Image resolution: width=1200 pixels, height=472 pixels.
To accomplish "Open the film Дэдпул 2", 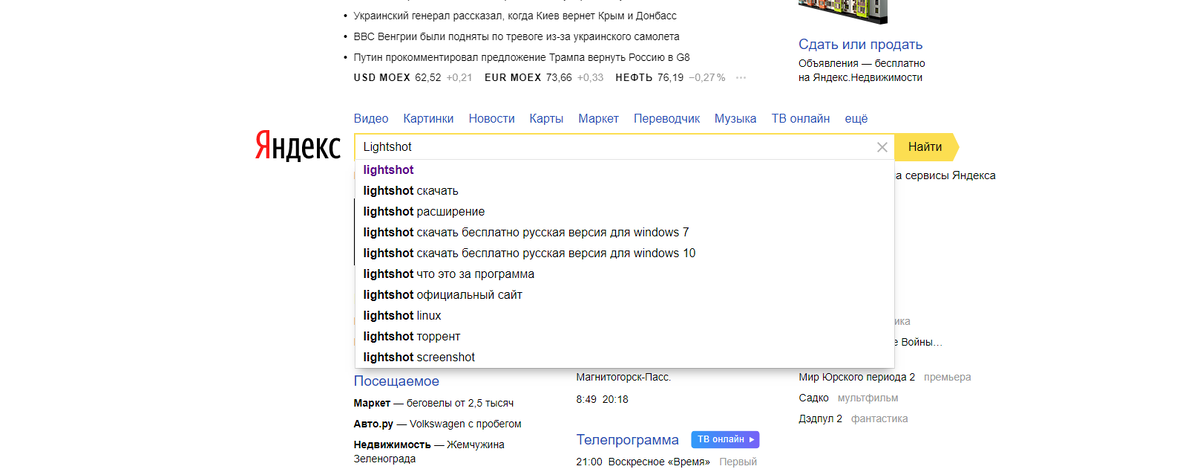I will [x=820, y=419].
